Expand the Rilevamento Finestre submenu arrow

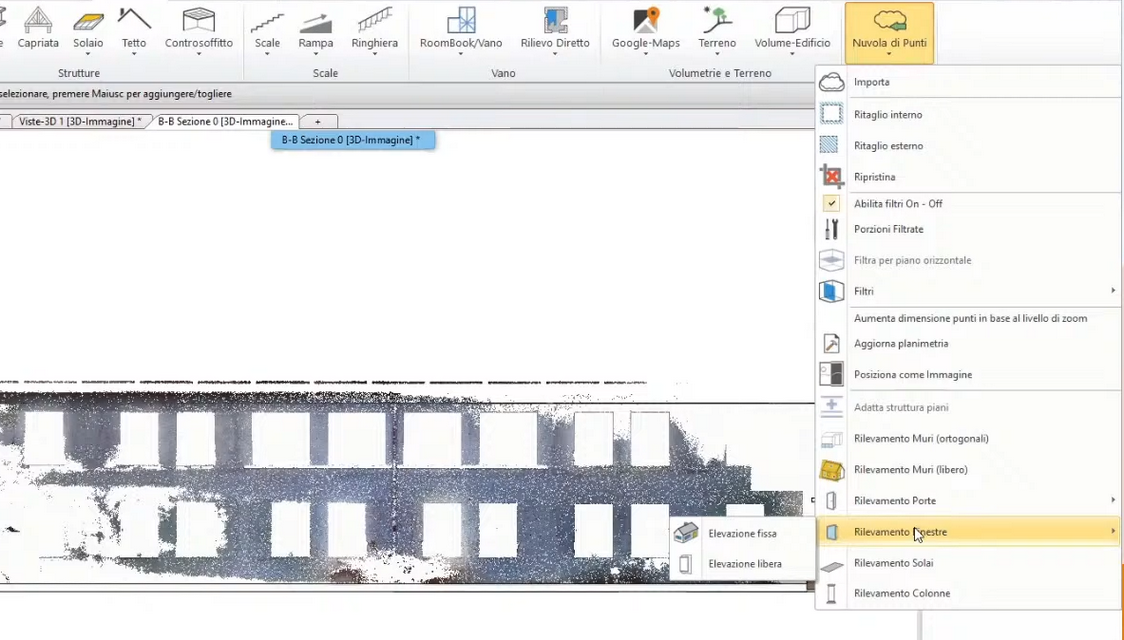(x=1113, y=531)
